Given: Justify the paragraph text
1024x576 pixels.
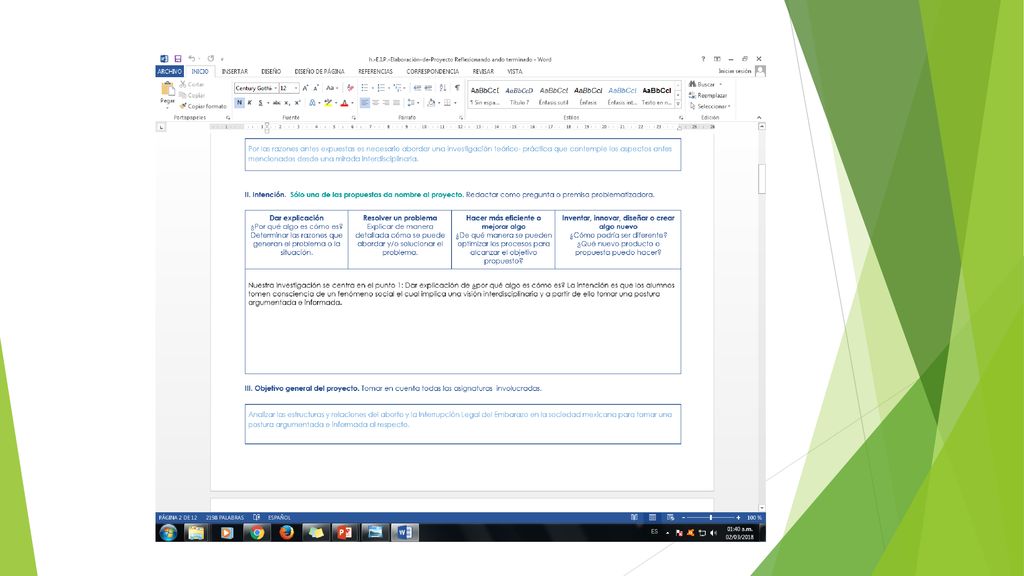Looking at the screenshot, I should (396, 103).
